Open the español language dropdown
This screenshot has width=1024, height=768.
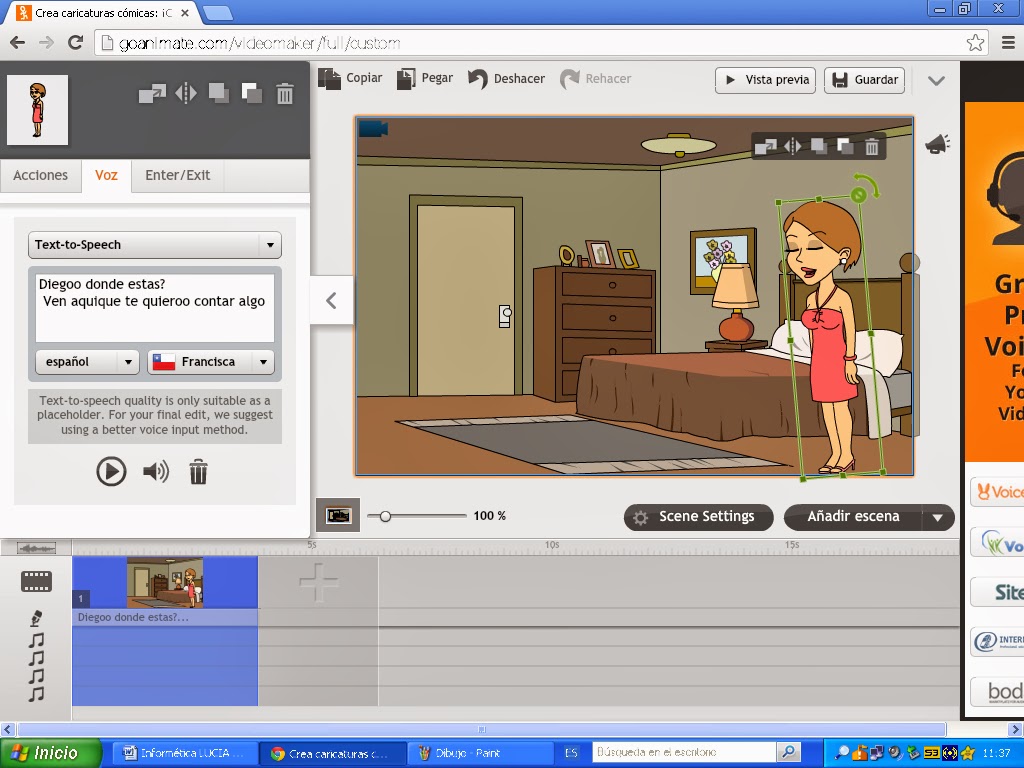86,362
